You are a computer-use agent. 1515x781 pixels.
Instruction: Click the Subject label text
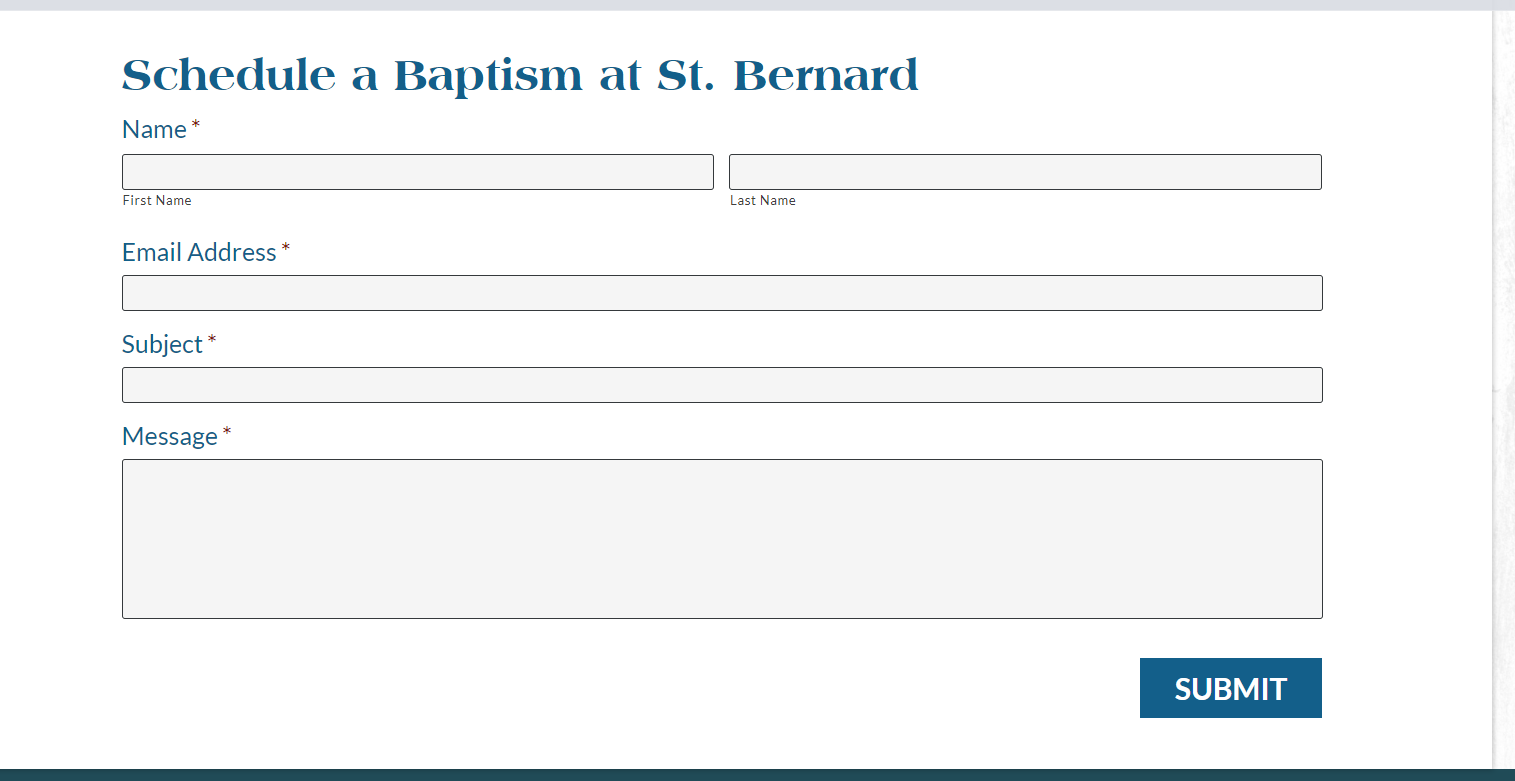(162, 345)
